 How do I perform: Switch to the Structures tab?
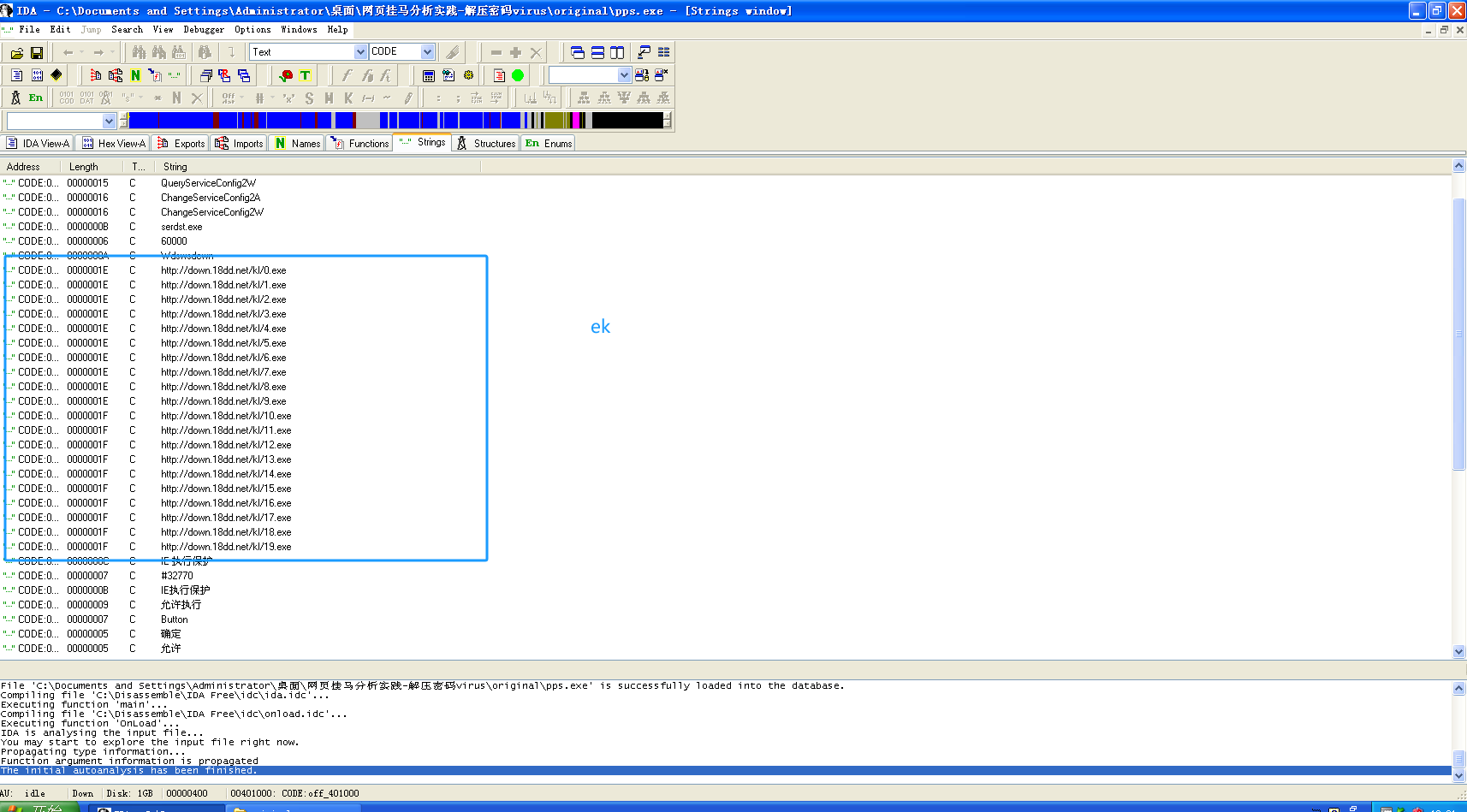coord(486,143)
